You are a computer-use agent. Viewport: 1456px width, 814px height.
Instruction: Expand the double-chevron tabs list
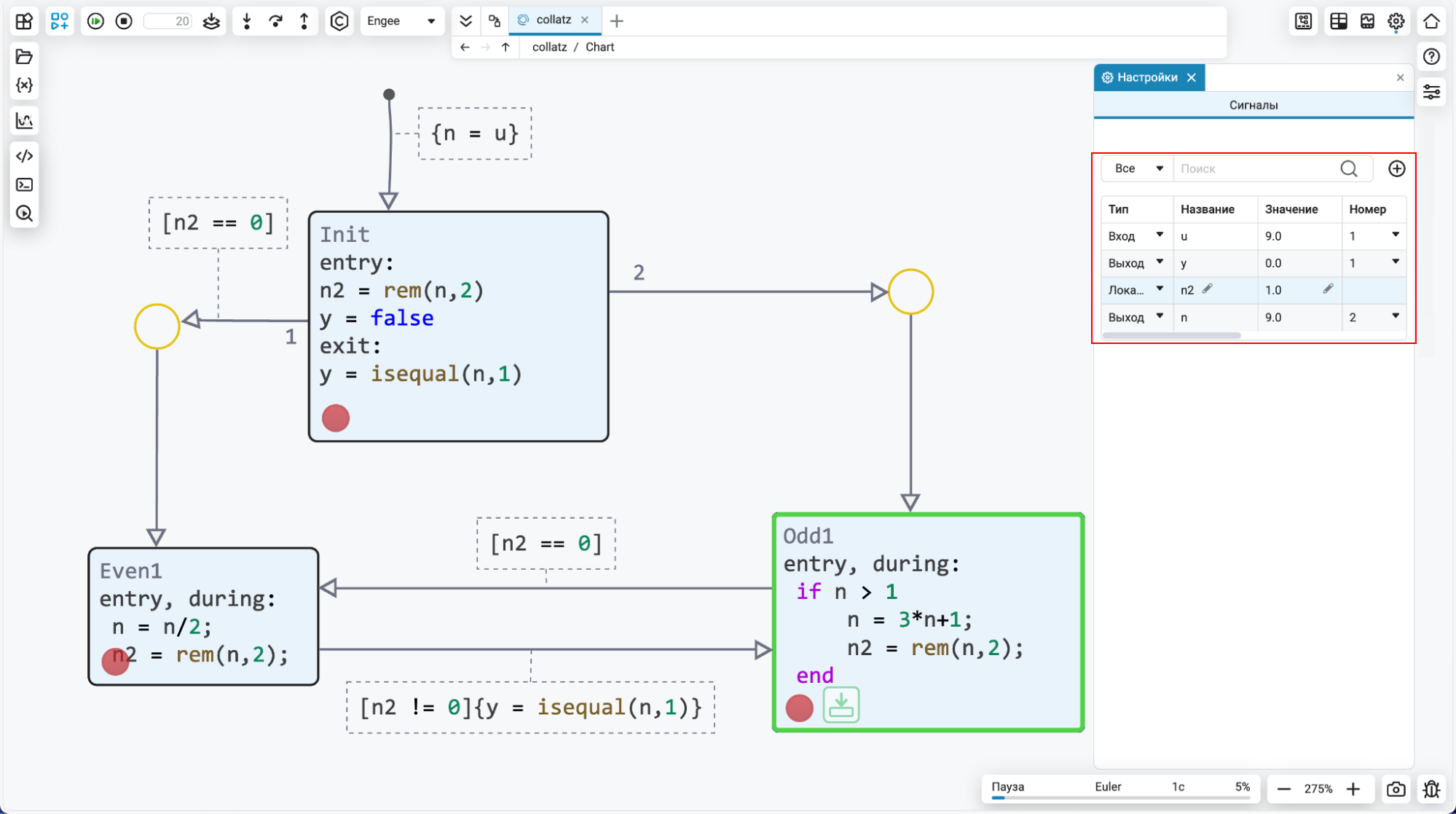466,20
